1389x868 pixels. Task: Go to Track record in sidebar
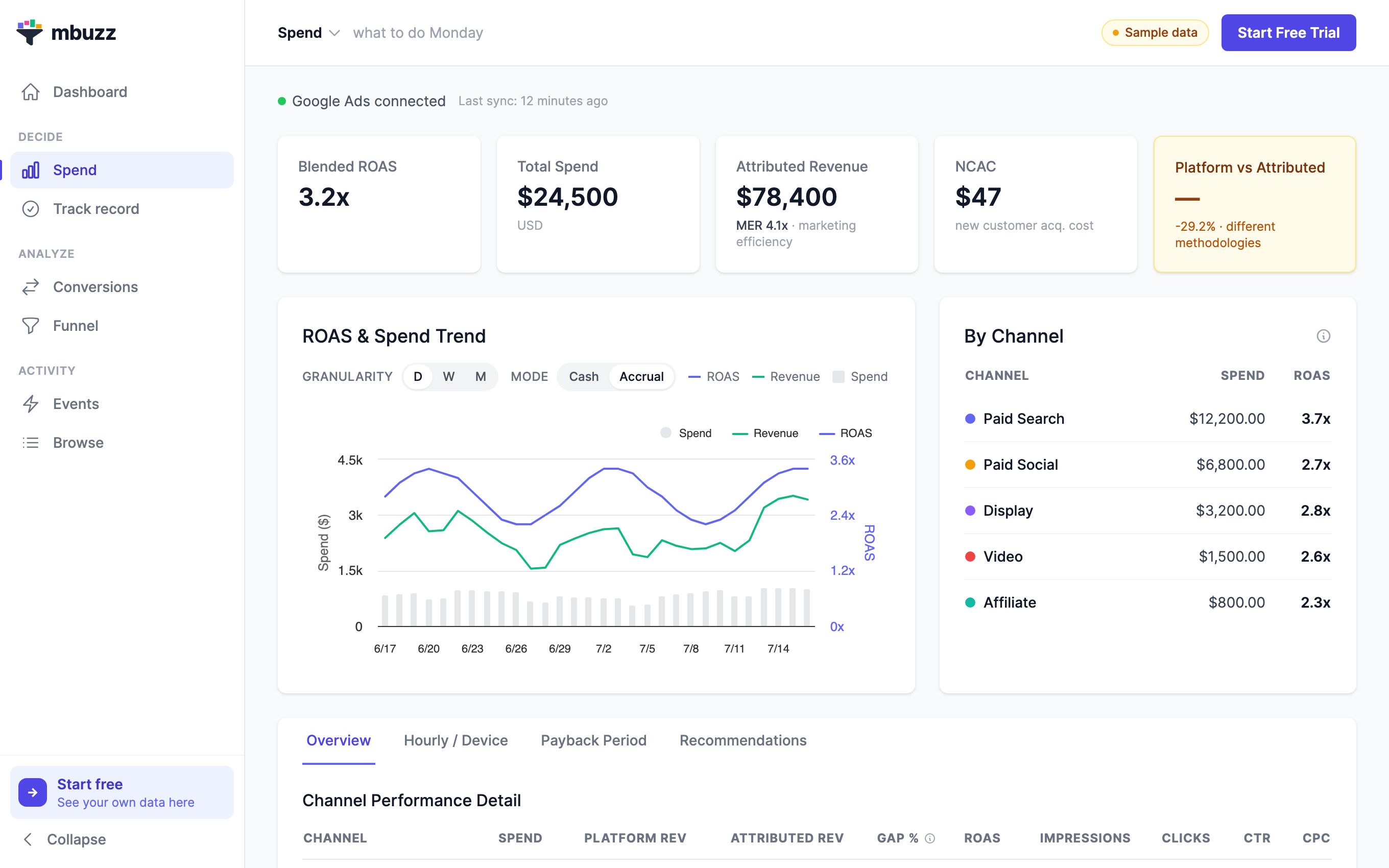click(122, 209)
